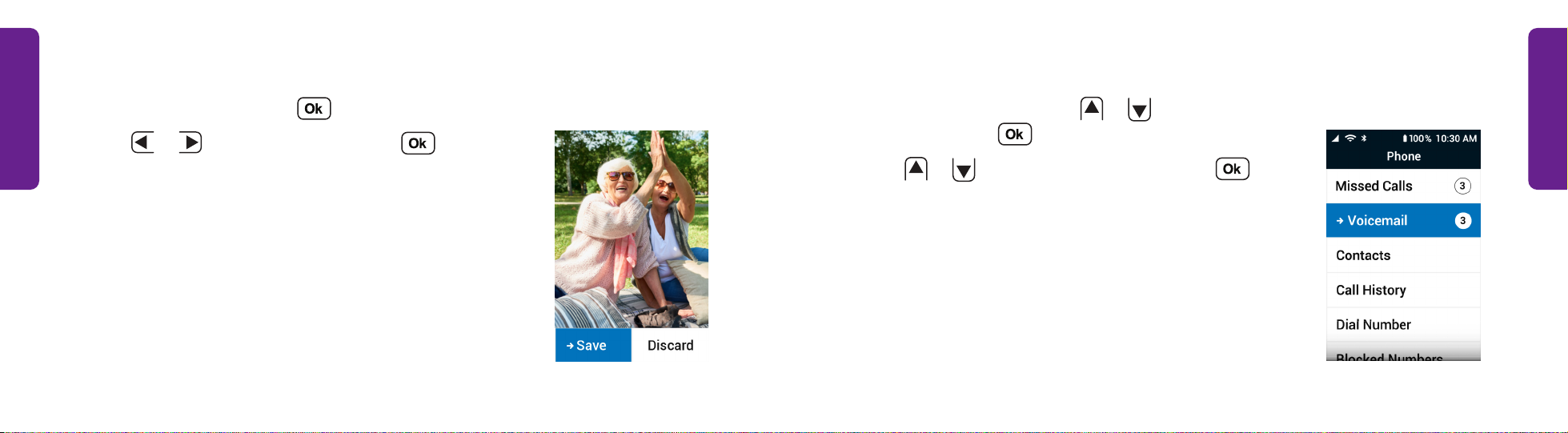Open Call History in the Phone menu

1403,290
